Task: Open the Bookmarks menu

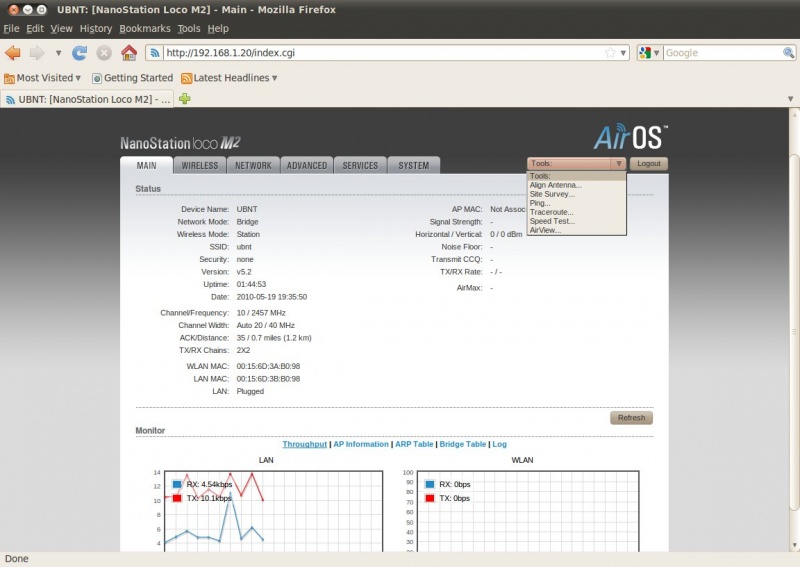Action: tap(145, 29)
